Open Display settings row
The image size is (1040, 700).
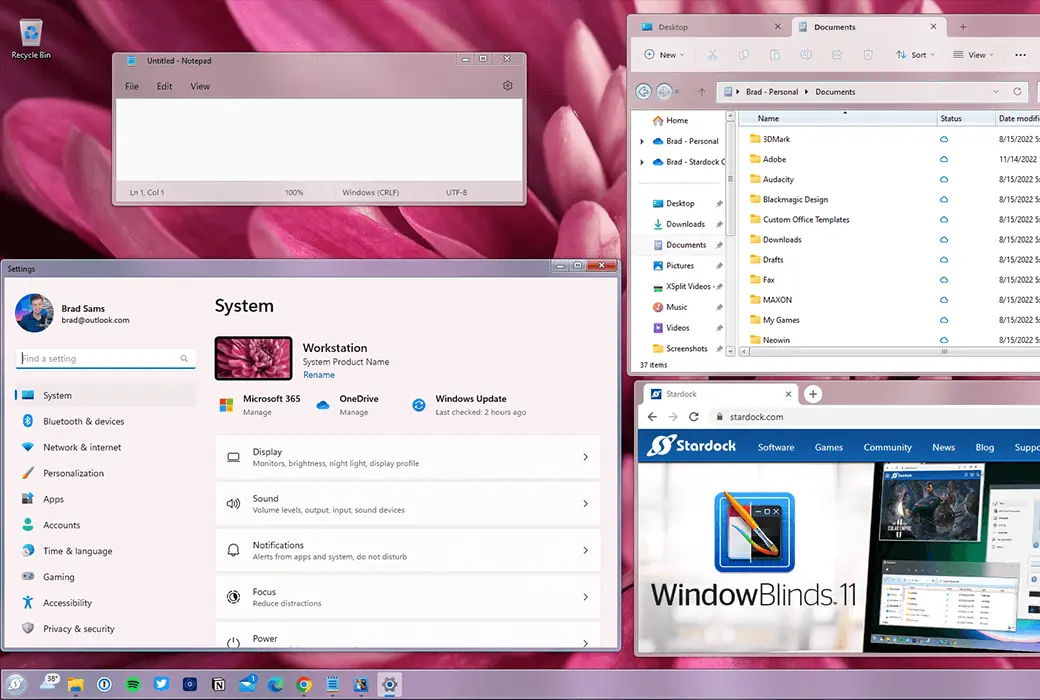[x=408, y=457]
